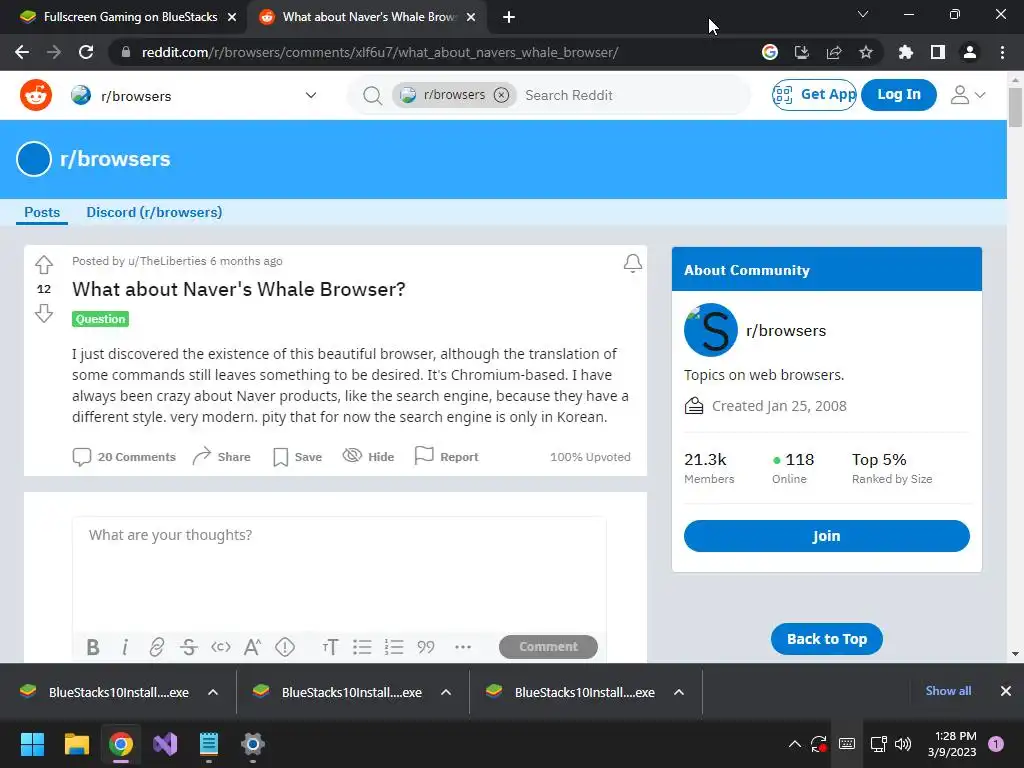Click the install app icon in address bar
Image resolution: width=1024 pixels, height=768 pixels.
(x=802, y=52)
